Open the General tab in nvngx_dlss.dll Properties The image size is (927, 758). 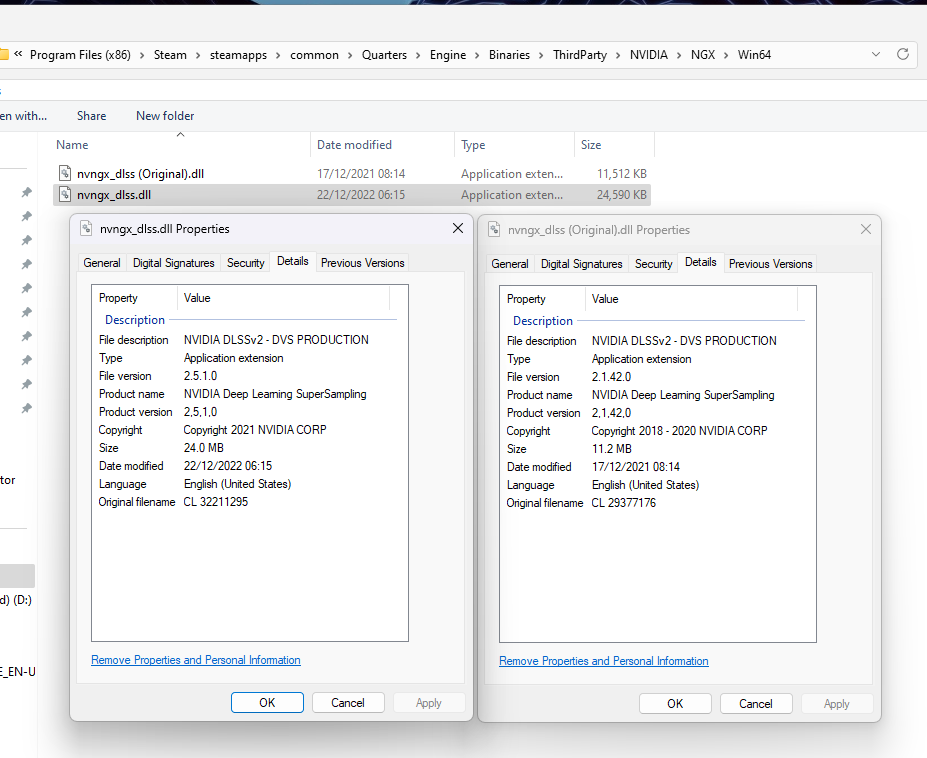click(x=102, y=263)
